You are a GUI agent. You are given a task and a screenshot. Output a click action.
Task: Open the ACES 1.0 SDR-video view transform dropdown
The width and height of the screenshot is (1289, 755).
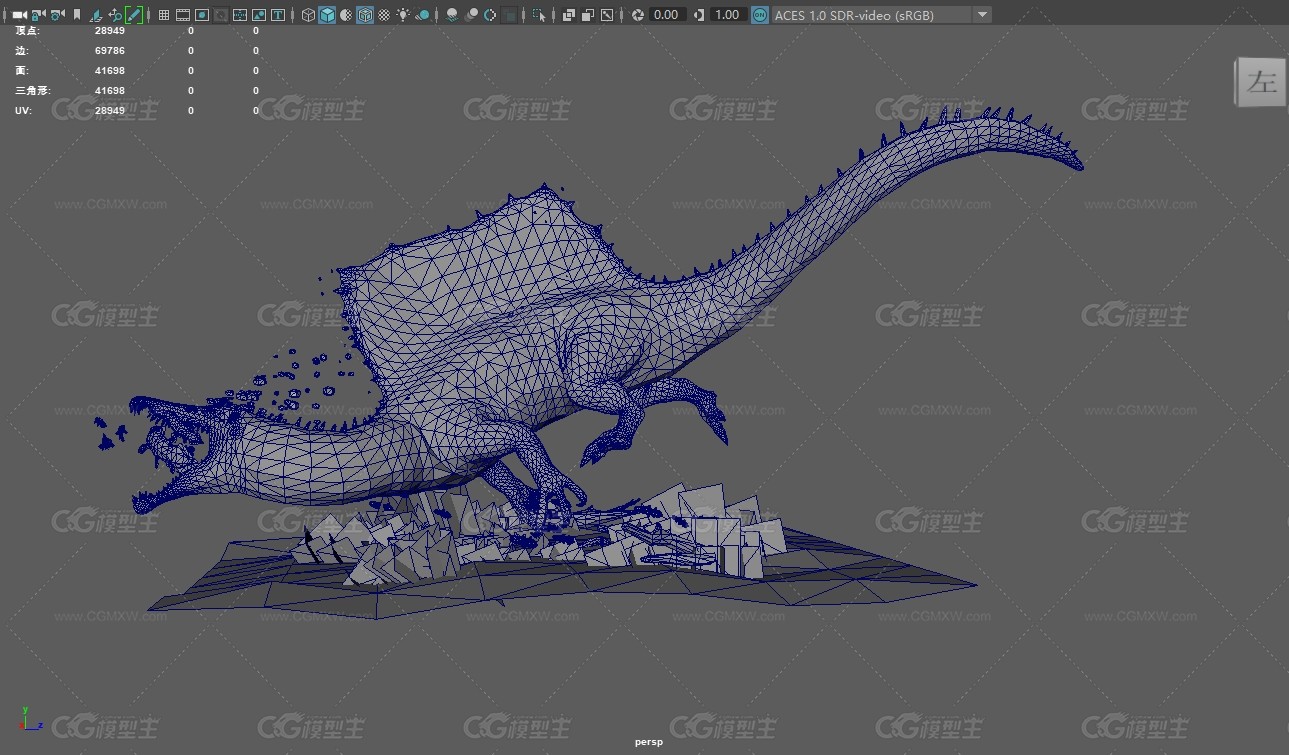[882, 15]
